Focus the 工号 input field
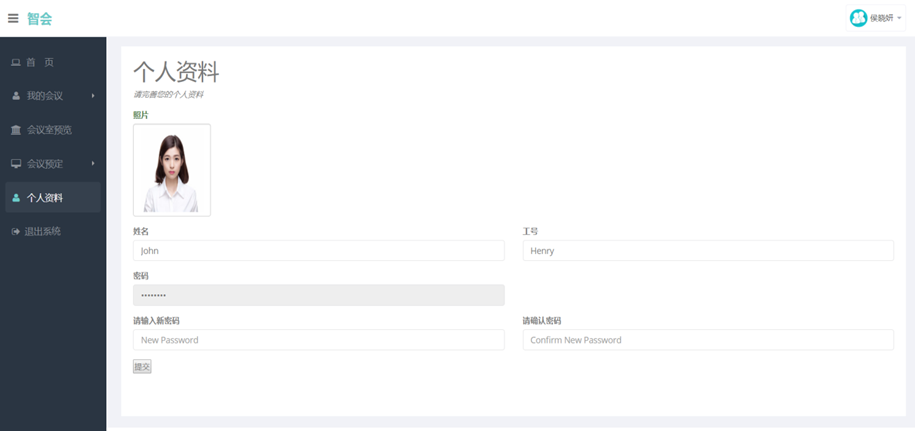 pyautogui.click(x=708, y=251)
